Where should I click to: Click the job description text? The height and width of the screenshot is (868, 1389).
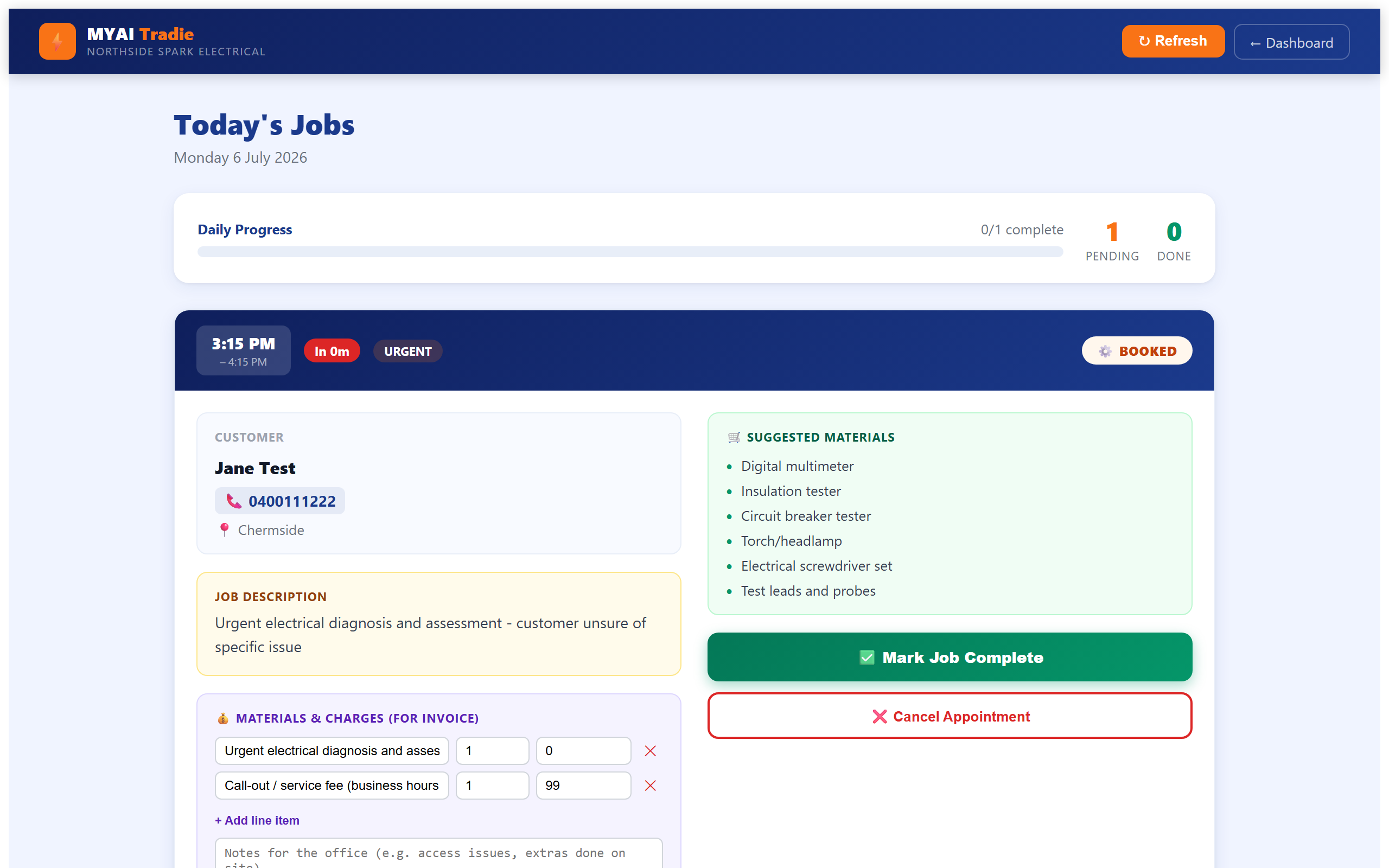click(x=430, y=635)
